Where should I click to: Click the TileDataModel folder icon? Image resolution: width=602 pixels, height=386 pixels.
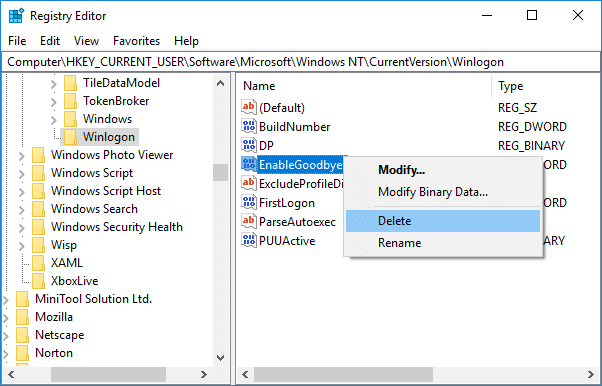(x=70, y=83)
